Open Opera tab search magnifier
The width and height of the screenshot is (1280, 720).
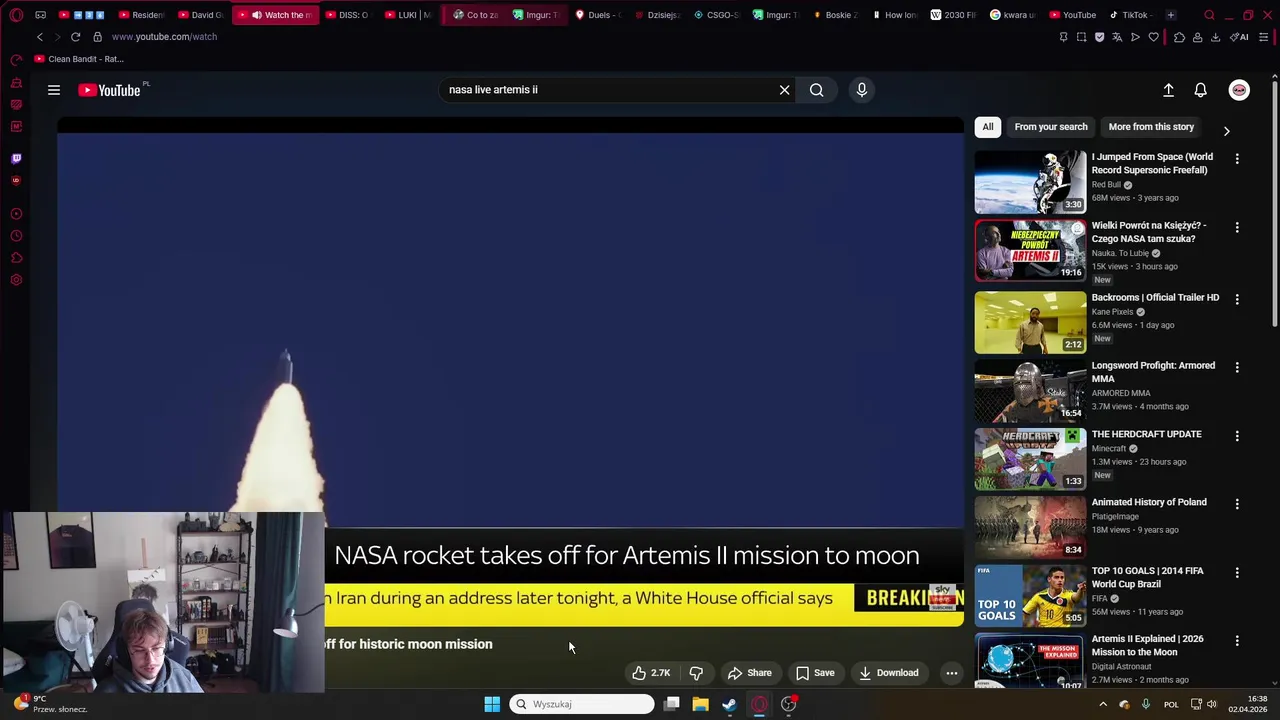coord(1209,15)
